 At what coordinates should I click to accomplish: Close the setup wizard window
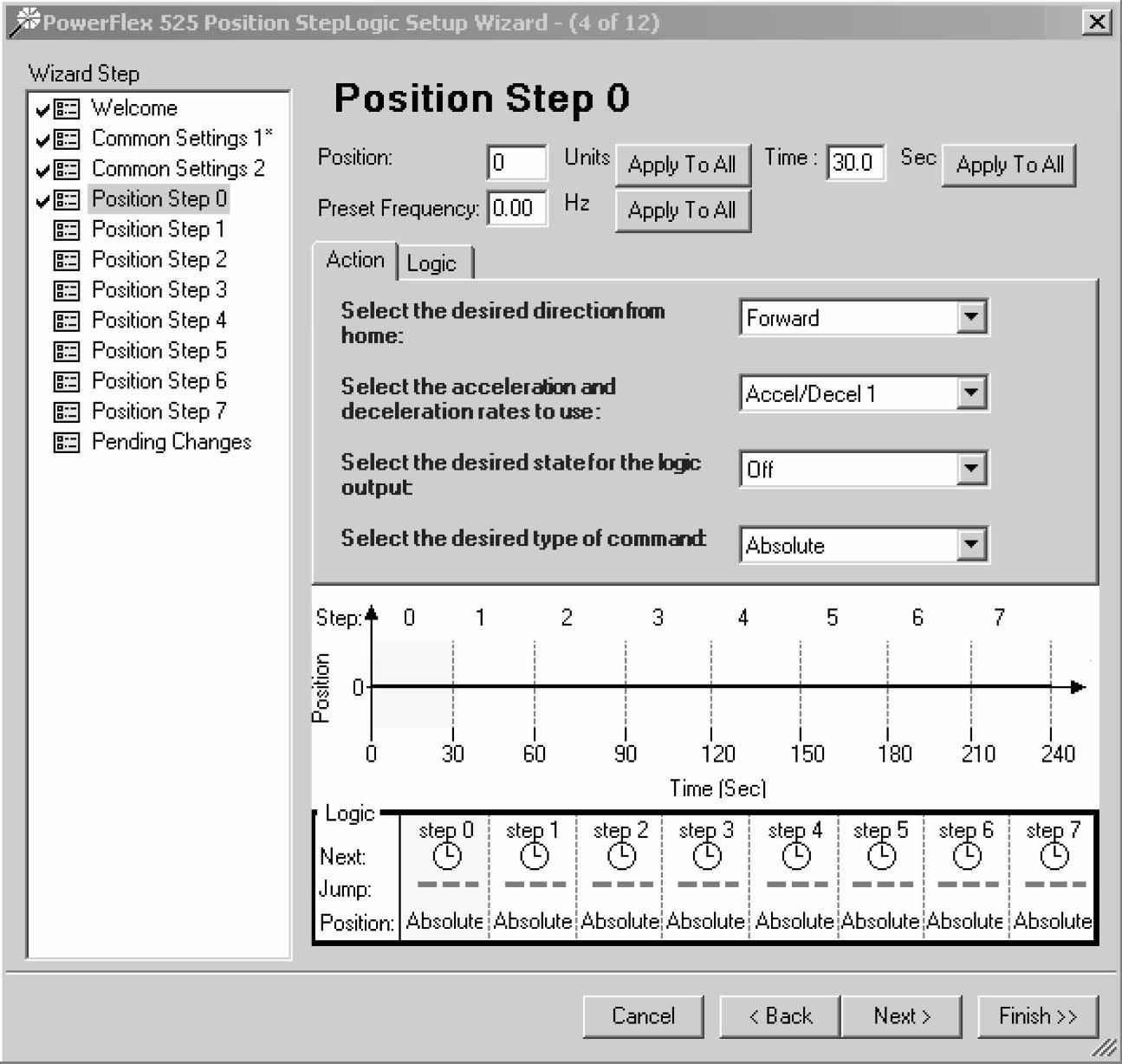point(1097,23)
